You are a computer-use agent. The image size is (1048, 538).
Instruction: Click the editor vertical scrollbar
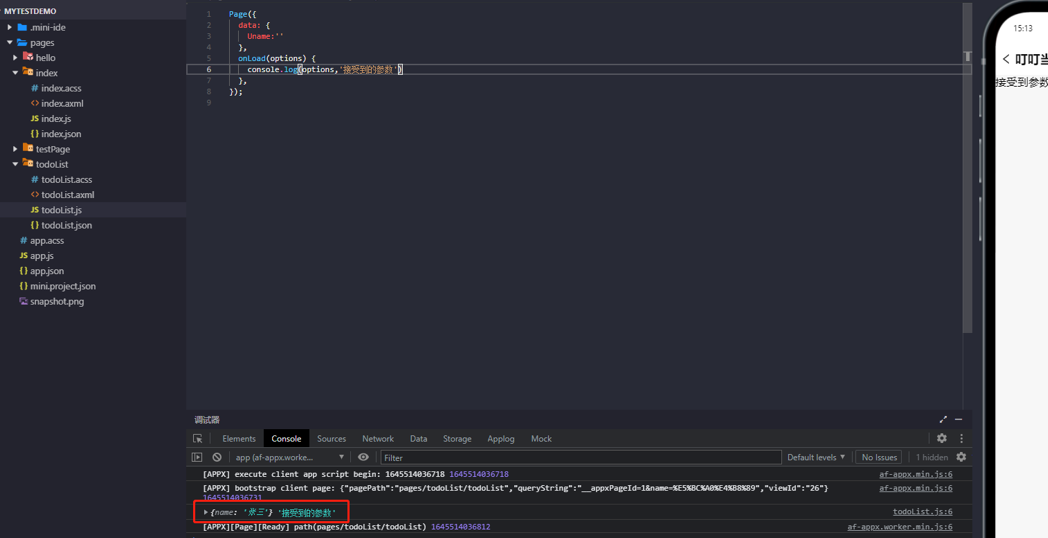click(x=967, y=167)
